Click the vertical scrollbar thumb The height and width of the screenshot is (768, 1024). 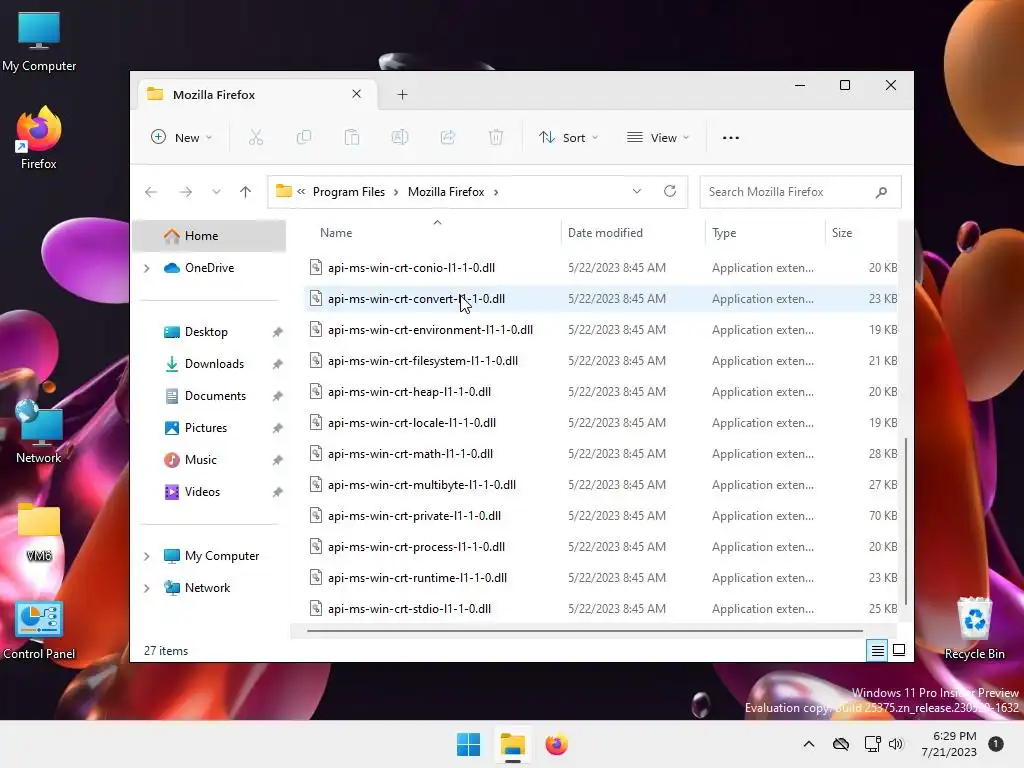pyautogui.click(x=905, y=521)
